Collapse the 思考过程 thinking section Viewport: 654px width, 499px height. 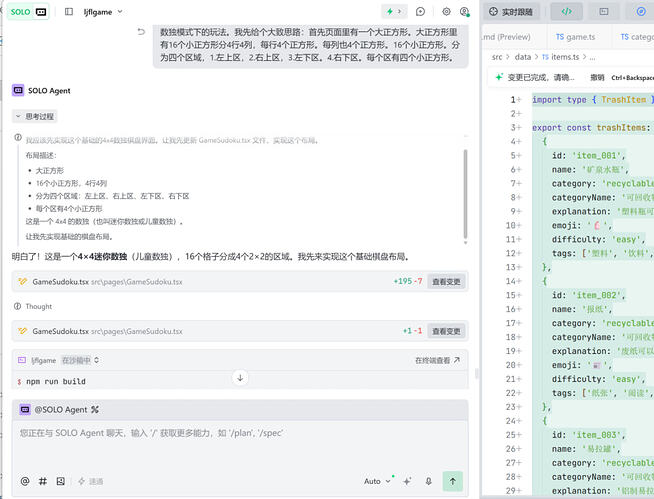tap(35, 116)
